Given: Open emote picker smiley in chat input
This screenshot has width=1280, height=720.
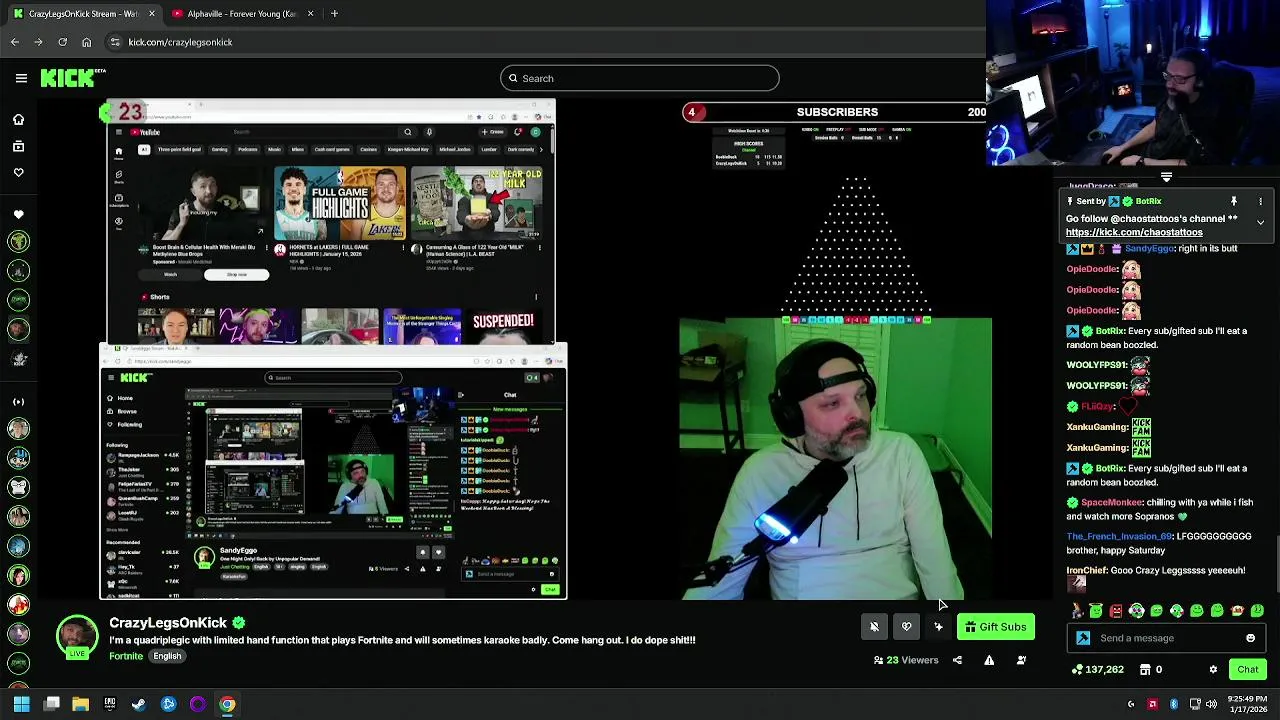Looking at the screenshot, I should click(x=1250, y=638).
